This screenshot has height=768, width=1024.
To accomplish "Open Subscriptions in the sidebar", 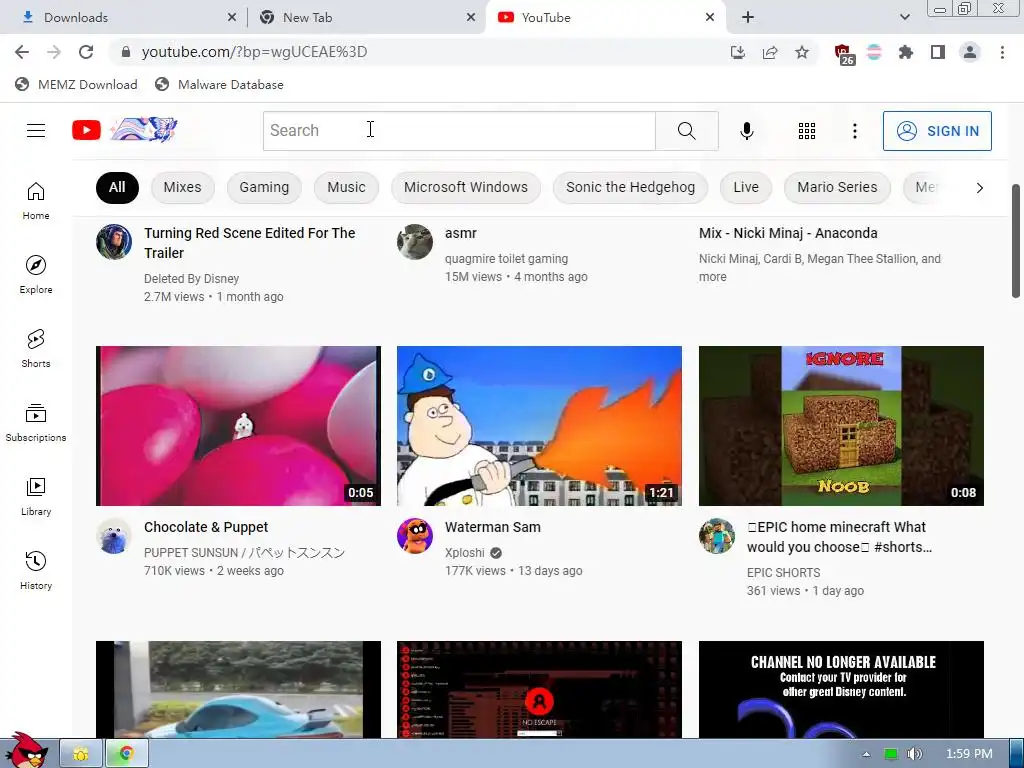I will click(x=36, y=423).
